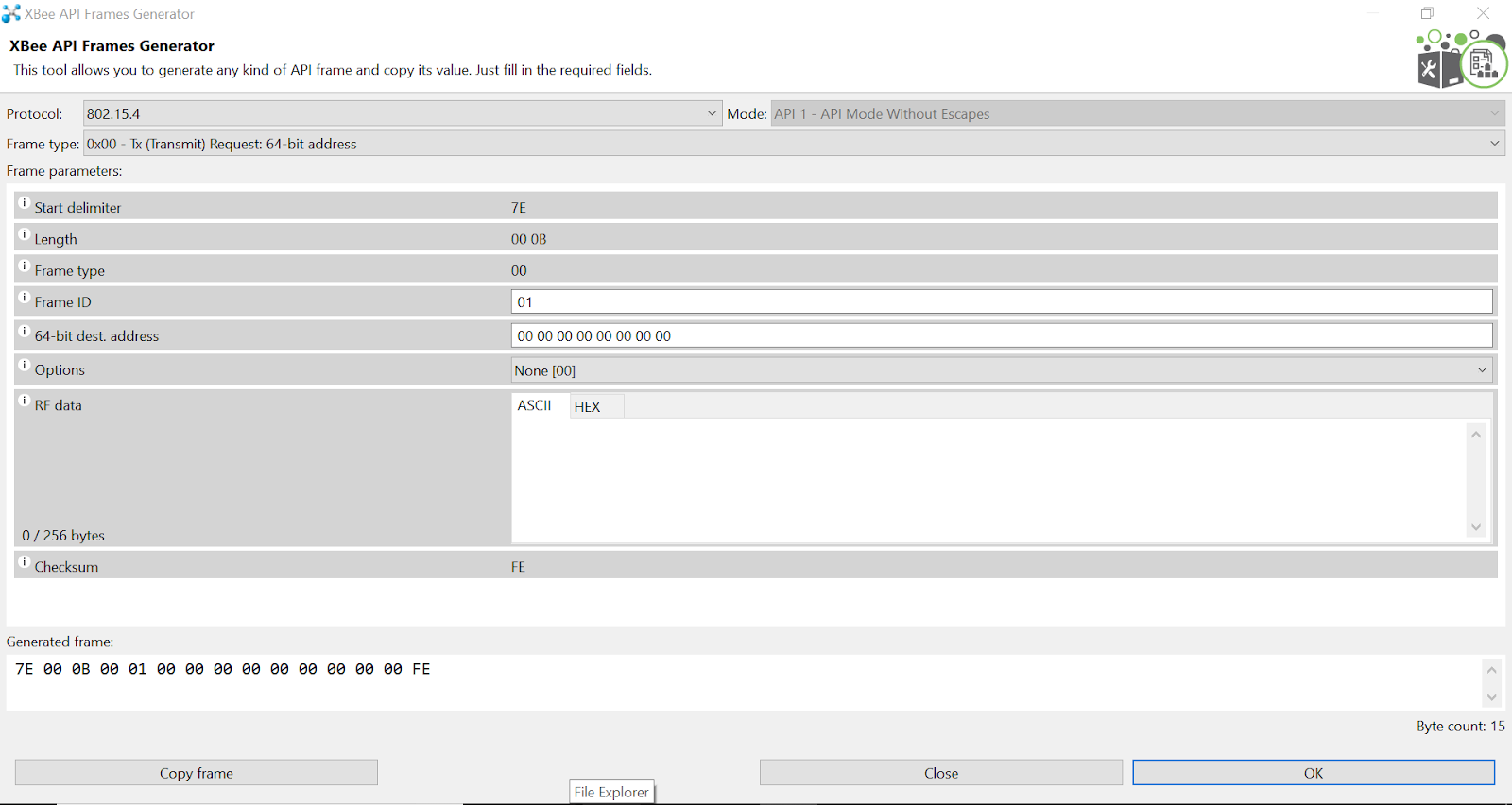Click the Close button at the bottom
1512x805 pixels.
[941, 773]
